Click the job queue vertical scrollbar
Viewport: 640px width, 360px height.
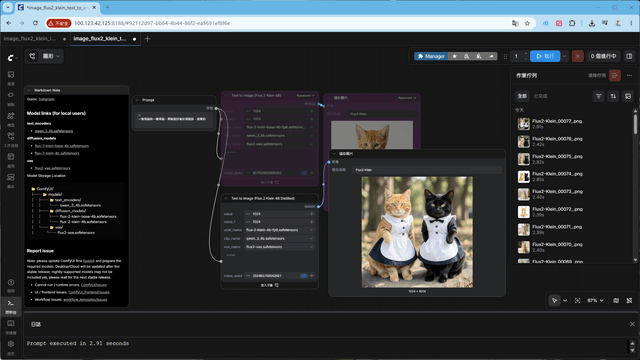point(635,124)
